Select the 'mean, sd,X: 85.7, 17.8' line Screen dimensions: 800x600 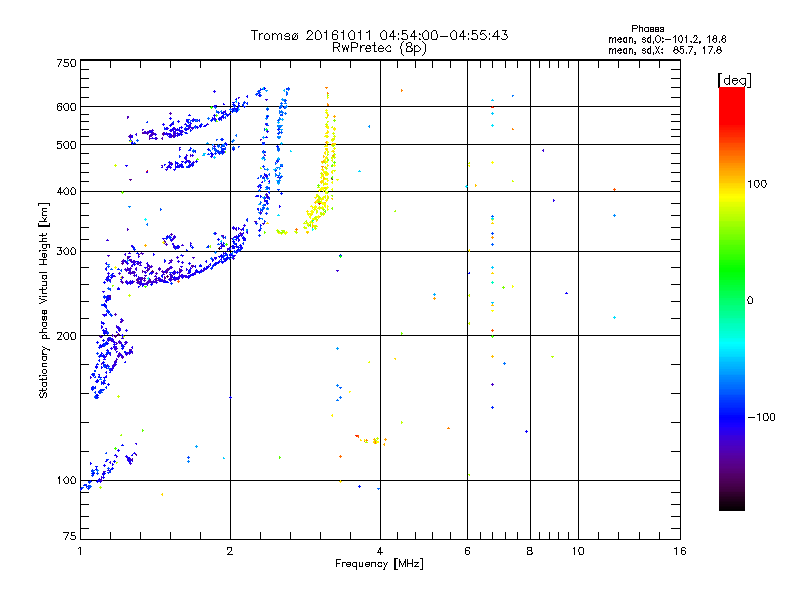click(x=665, y=50)
